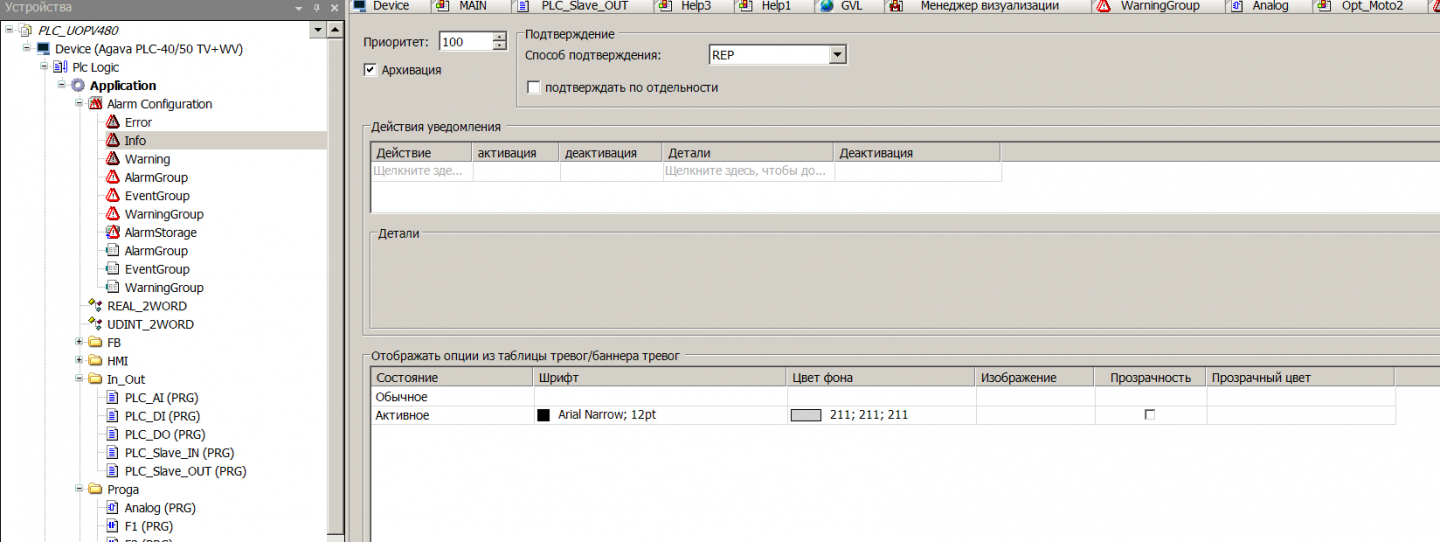Viewport: 1440px width, 542px height.
Task: Click the Alarm Configuration node icon
Action: pyautogui.click(x=95, y=104)
